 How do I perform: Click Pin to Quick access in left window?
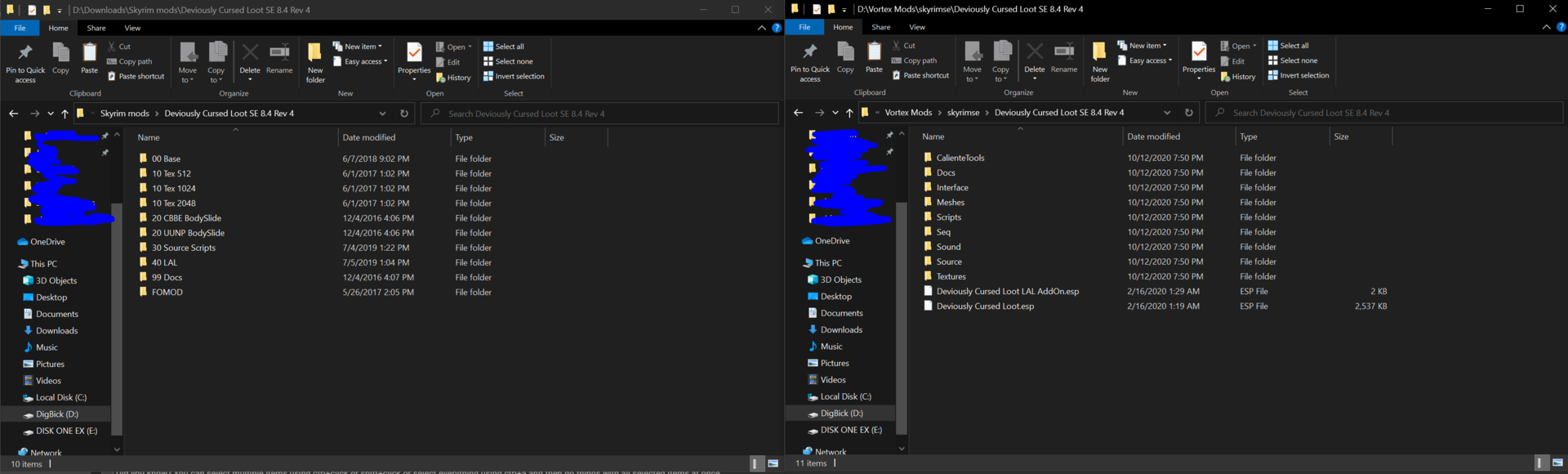click(x=25, y=63)
